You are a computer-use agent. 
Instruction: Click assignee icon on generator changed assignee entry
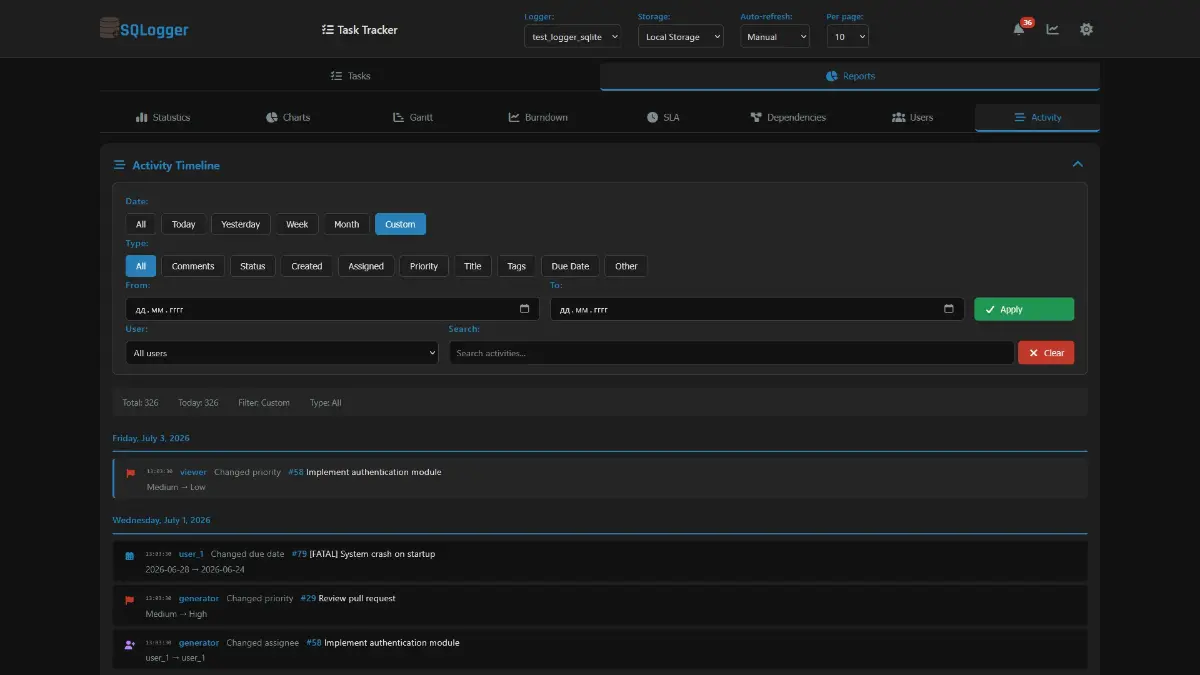(129, 644)
